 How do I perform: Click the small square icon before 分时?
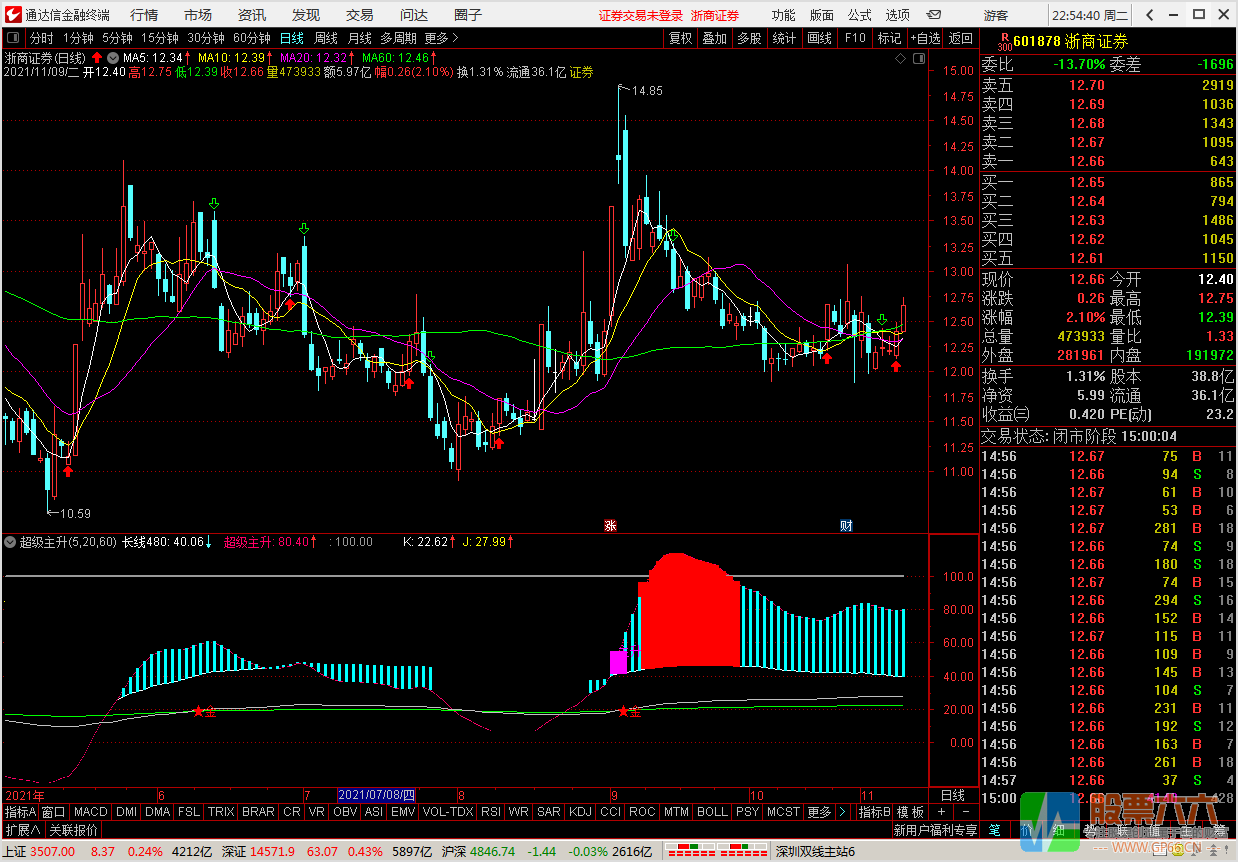13,38
